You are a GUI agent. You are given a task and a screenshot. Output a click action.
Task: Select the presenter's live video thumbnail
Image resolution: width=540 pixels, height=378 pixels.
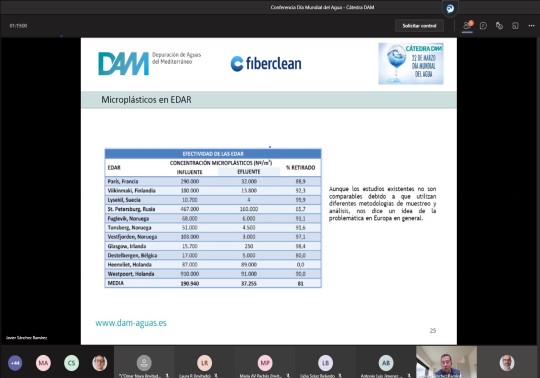pos(446,362)
